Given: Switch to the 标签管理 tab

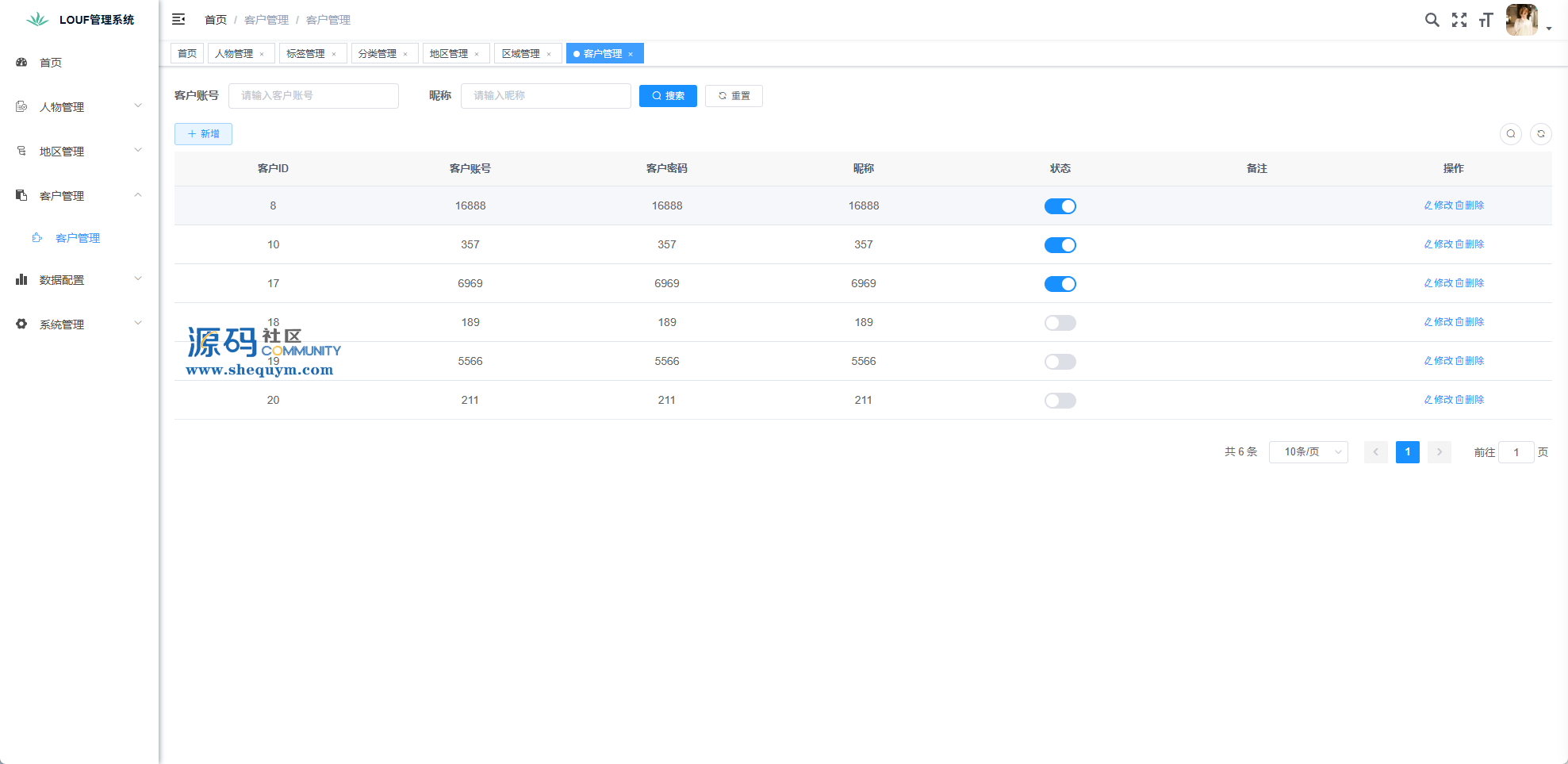Looking at the screenshot, I should (305, 54).
